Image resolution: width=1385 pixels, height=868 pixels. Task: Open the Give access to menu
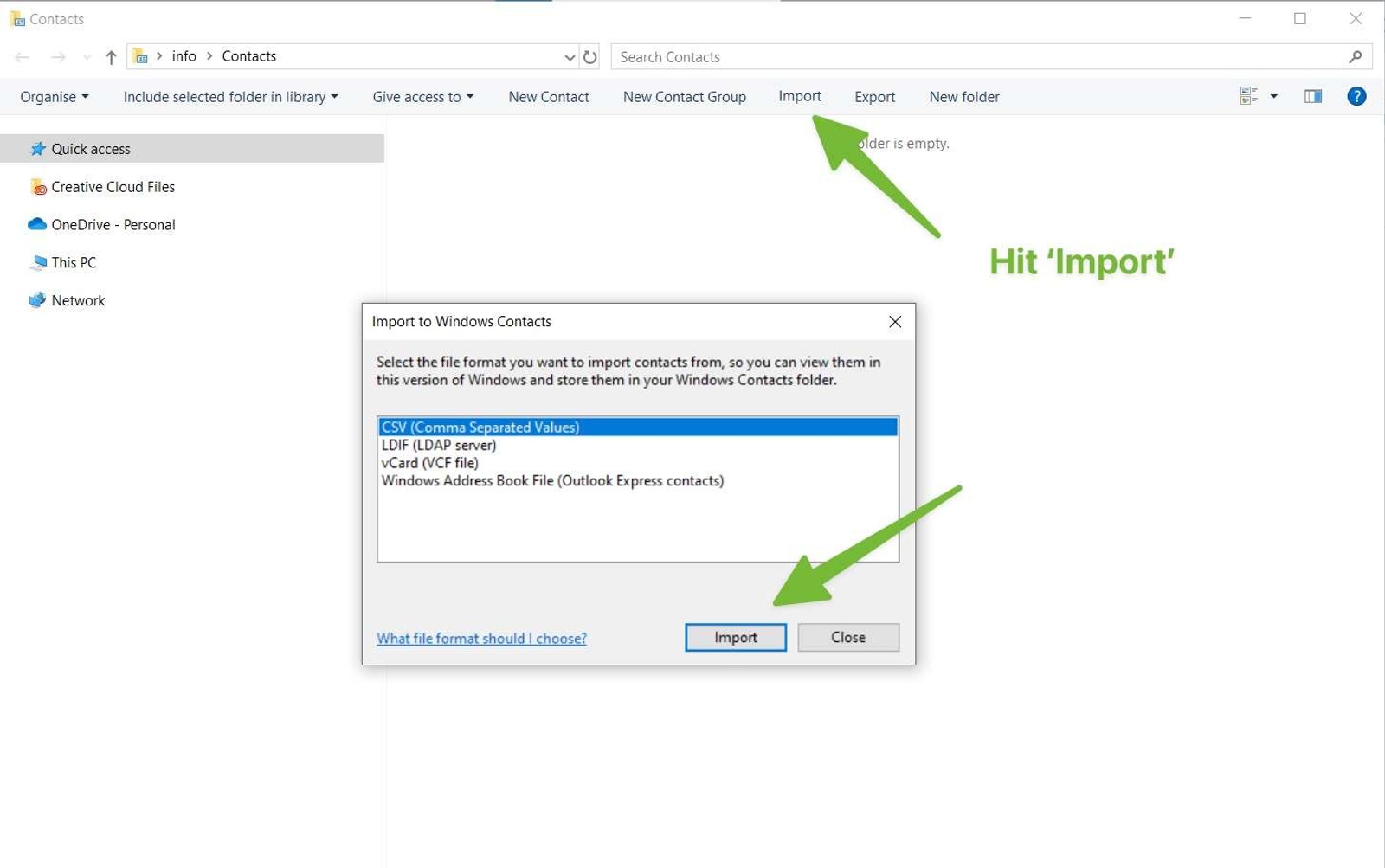click(x=423, y=97)
